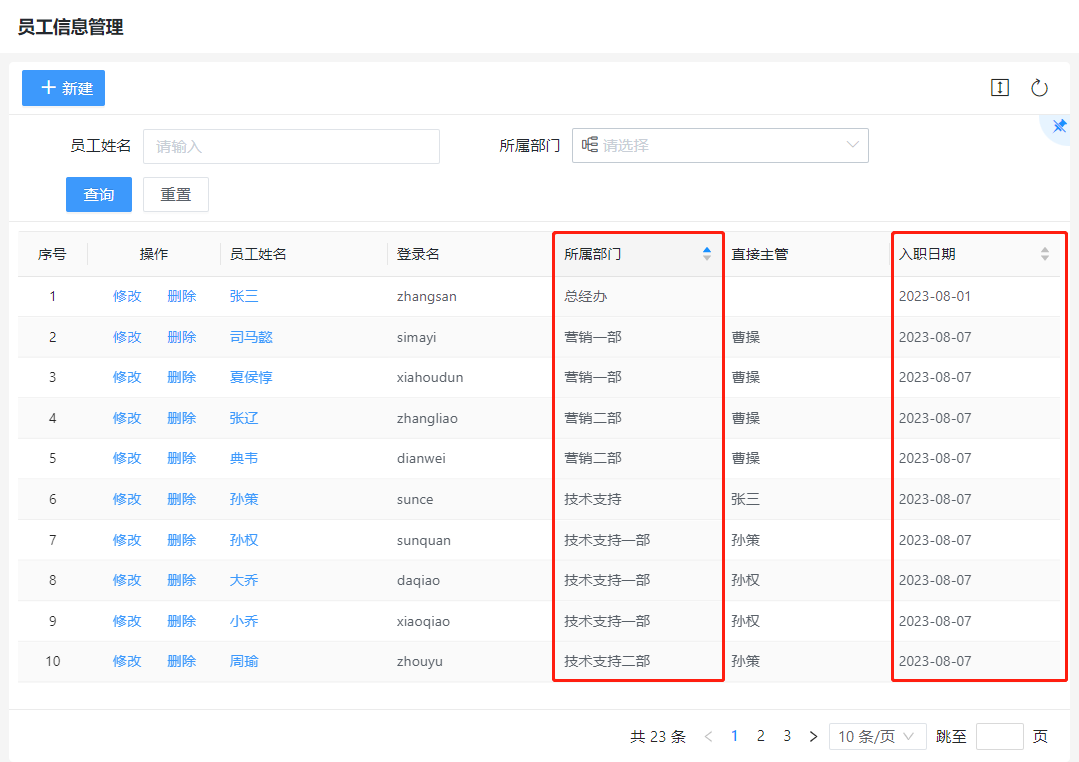1079x762 pixels.
Task: Open the 所属部门 select dropdown
Action: coord(720,145)
